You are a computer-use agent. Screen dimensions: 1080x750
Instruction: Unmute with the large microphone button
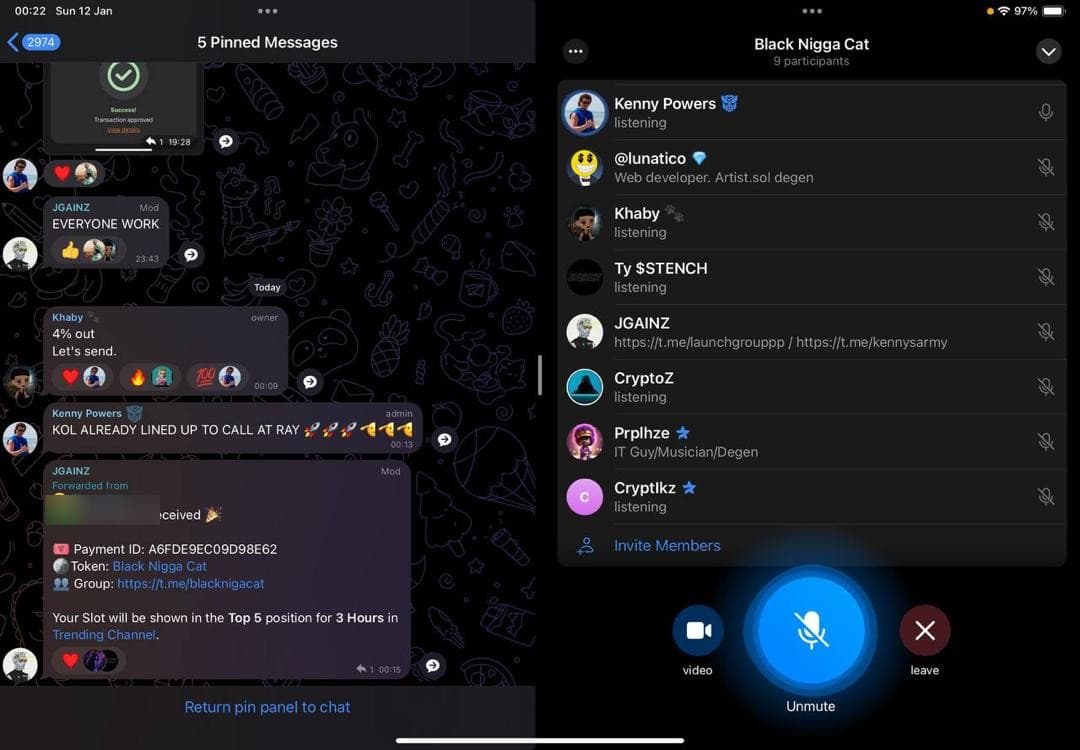(x=810, y=630)
